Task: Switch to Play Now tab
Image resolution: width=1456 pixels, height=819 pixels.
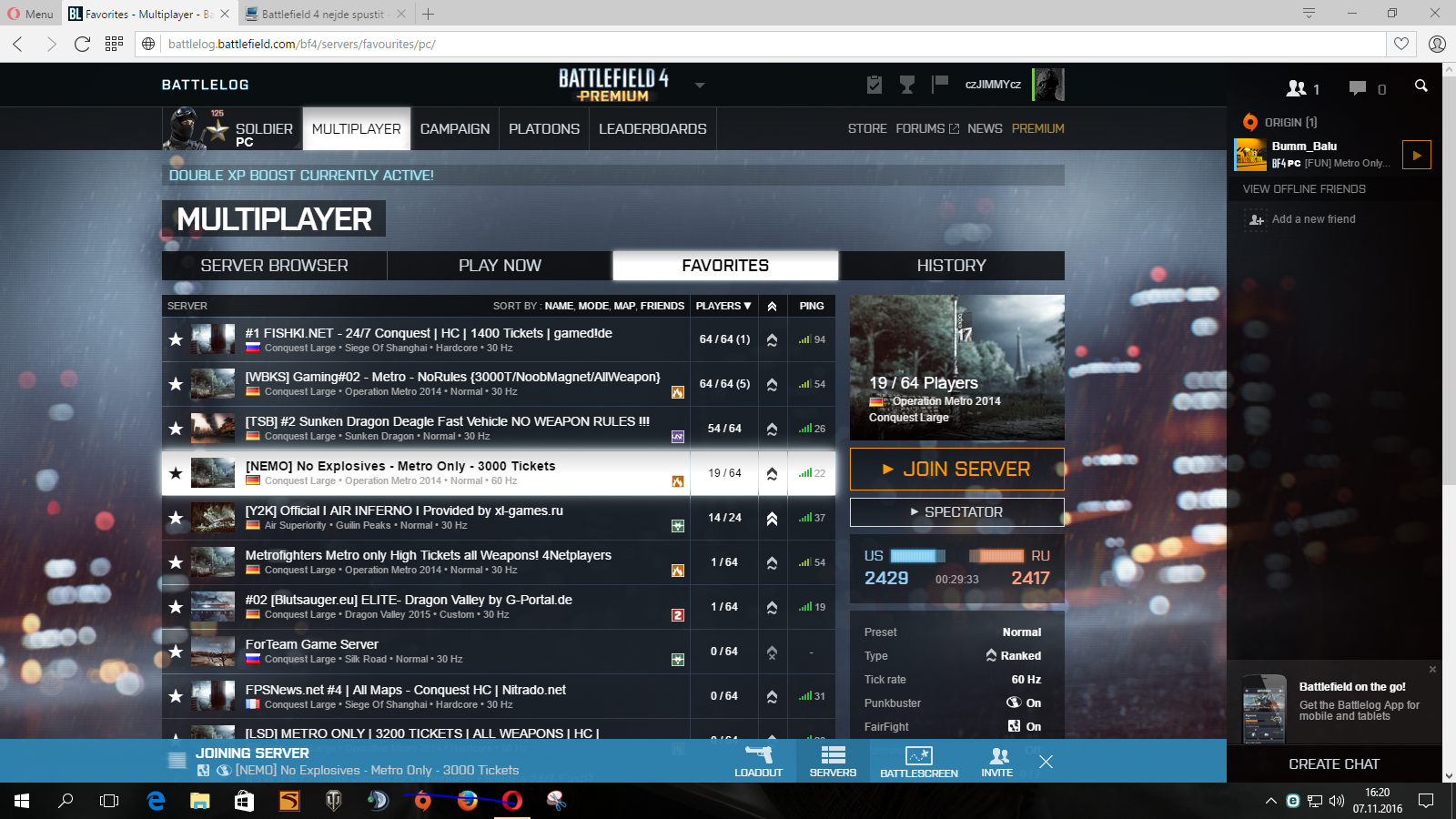Action: [500, 266]
